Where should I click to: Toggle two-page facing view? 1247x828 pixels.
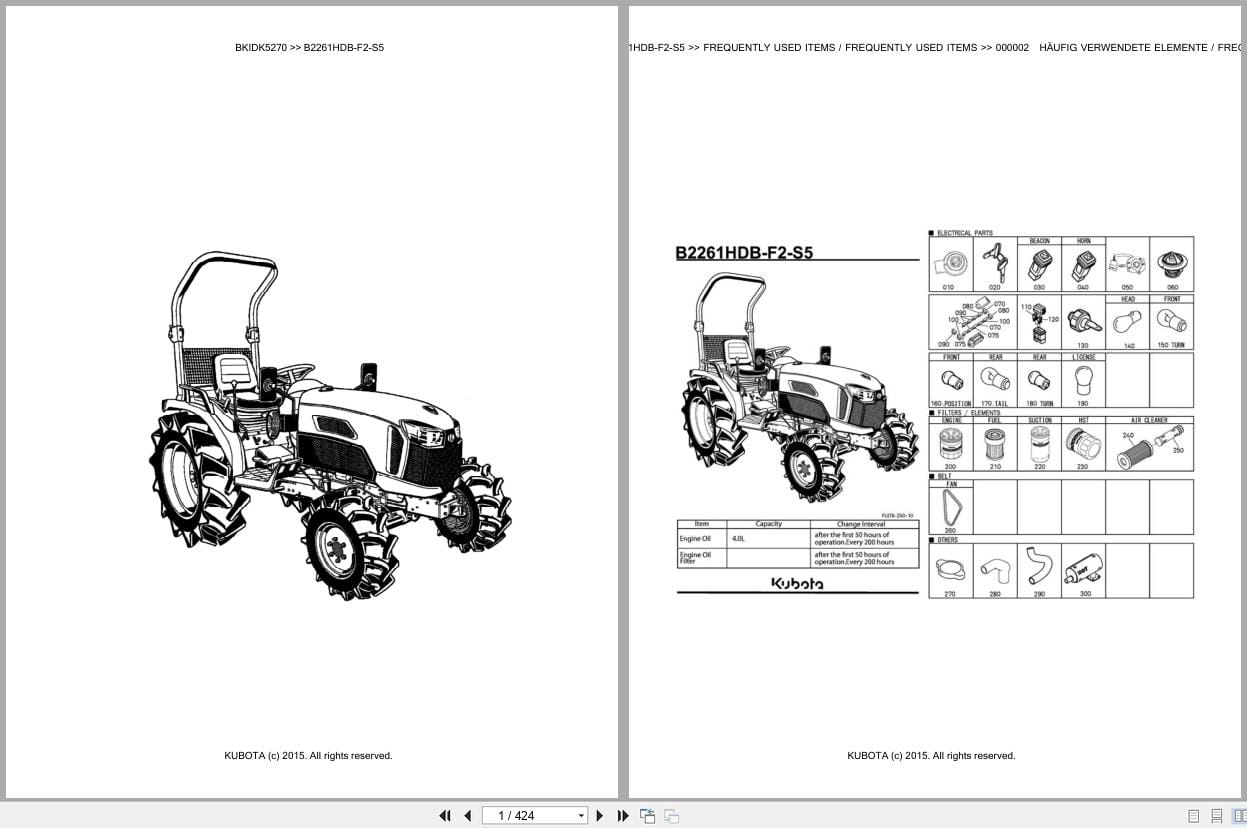pos(1239,816)
